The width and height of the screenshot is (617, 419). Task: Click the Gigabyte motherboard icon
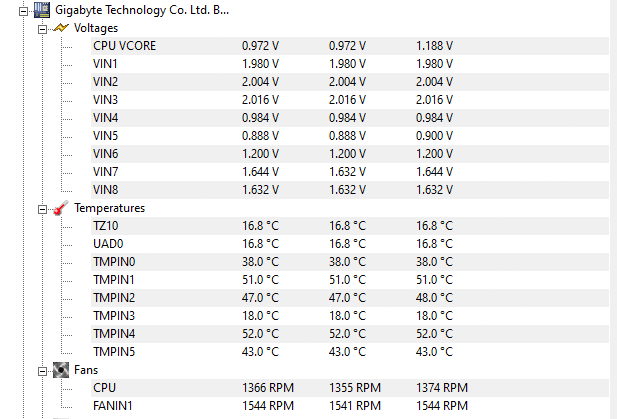pyautogui.click(x=42, y=10)
